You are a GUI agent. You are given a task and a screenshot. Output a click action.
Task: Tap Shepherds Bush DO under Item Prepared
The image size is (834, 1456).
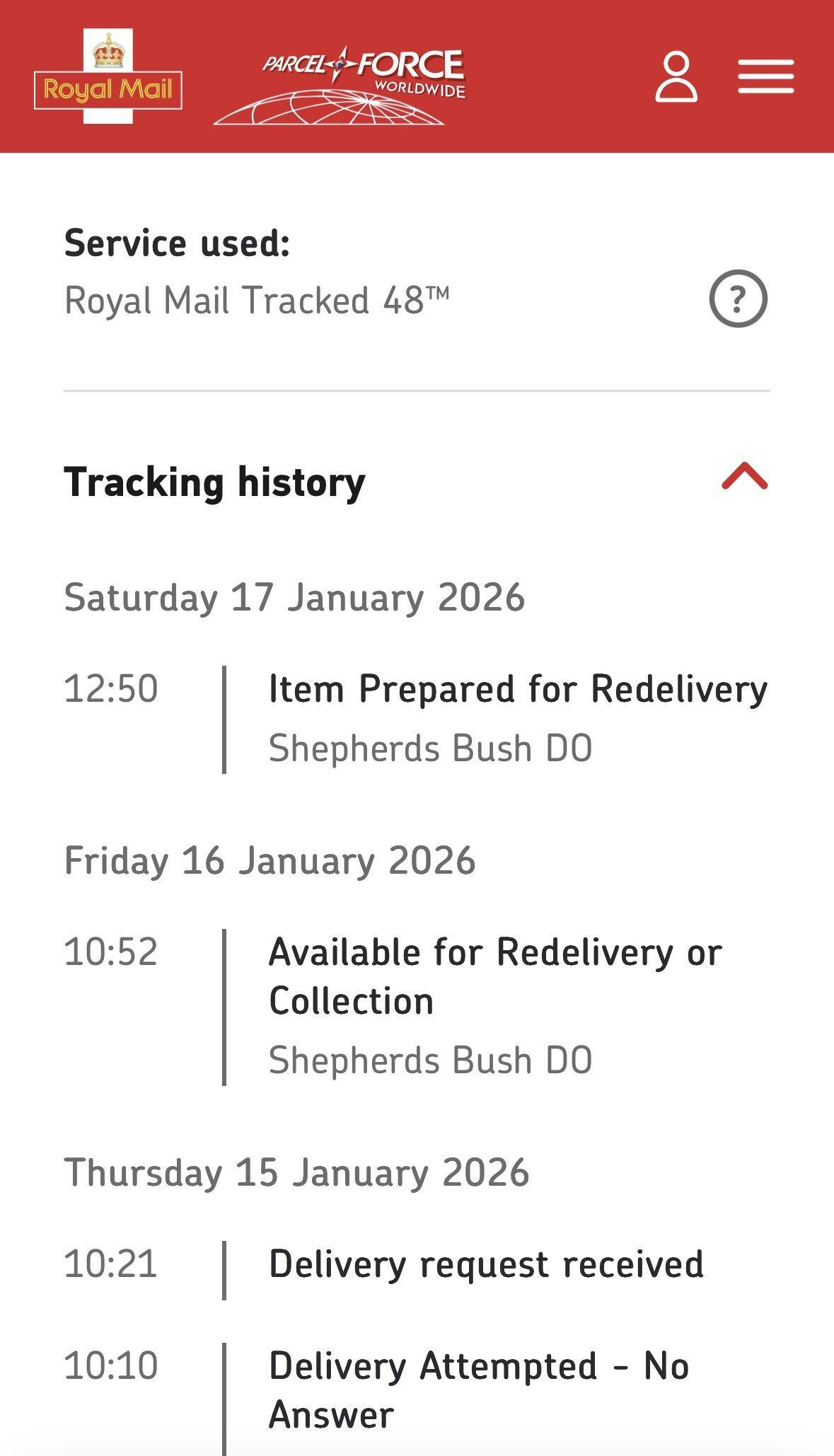click(430, 749)
